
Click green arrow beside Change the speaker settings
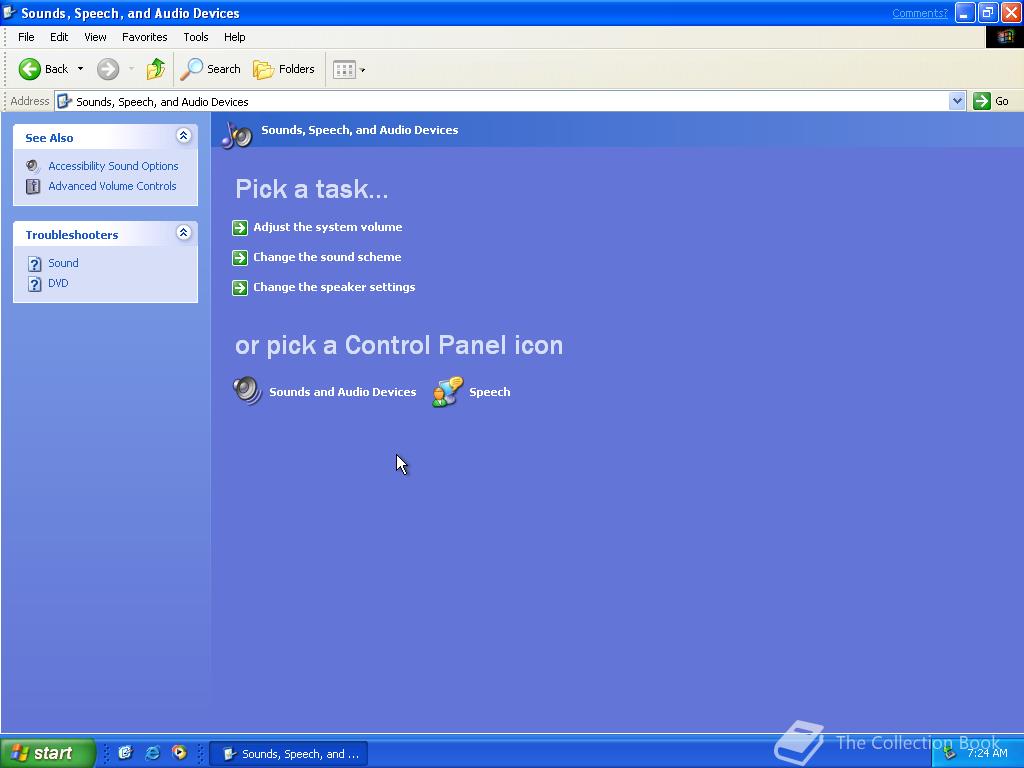240,287
